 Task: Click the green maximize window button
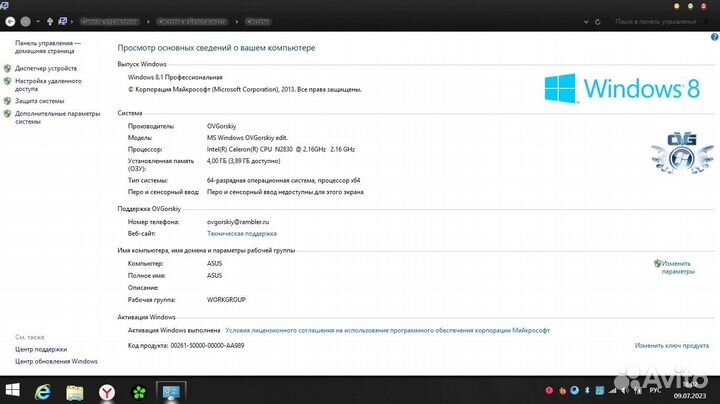click(x=690, y=6)
